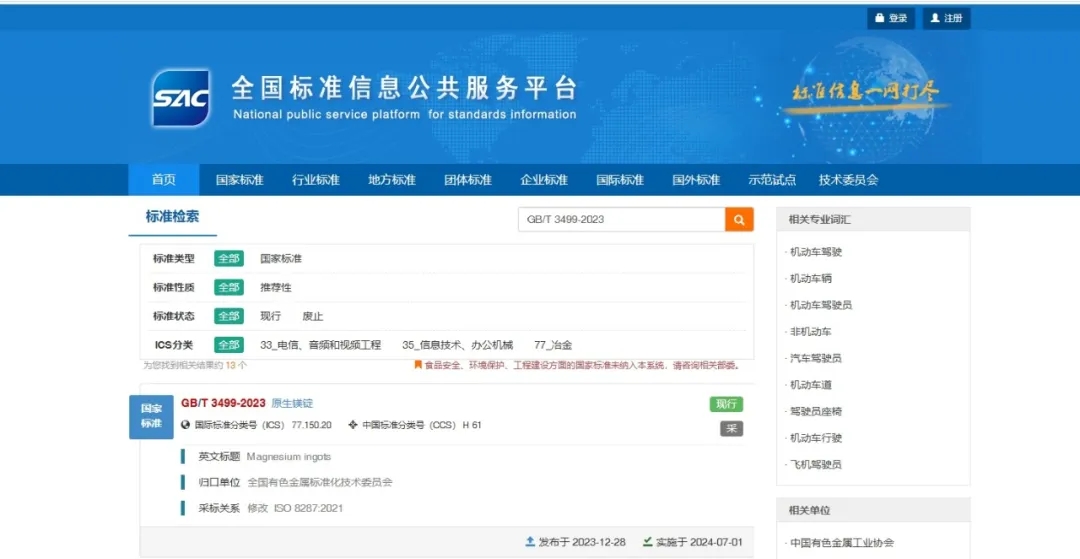The image size is (1080, 559).
Task: Click the gray 采 badge
Action: (731, 428)
